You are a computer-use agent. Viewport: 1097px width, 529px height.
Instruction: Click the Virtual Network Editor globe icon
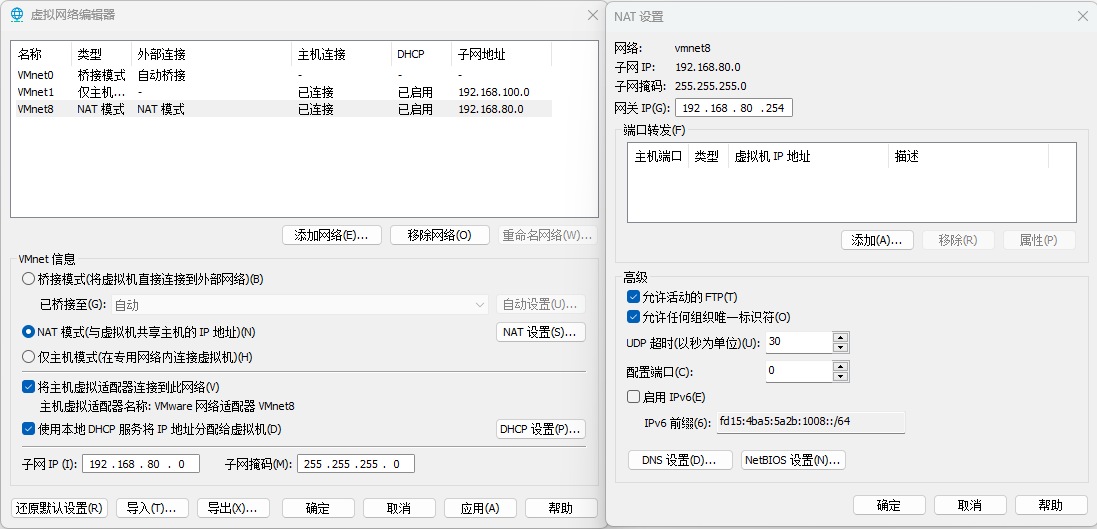click(16, 15)
